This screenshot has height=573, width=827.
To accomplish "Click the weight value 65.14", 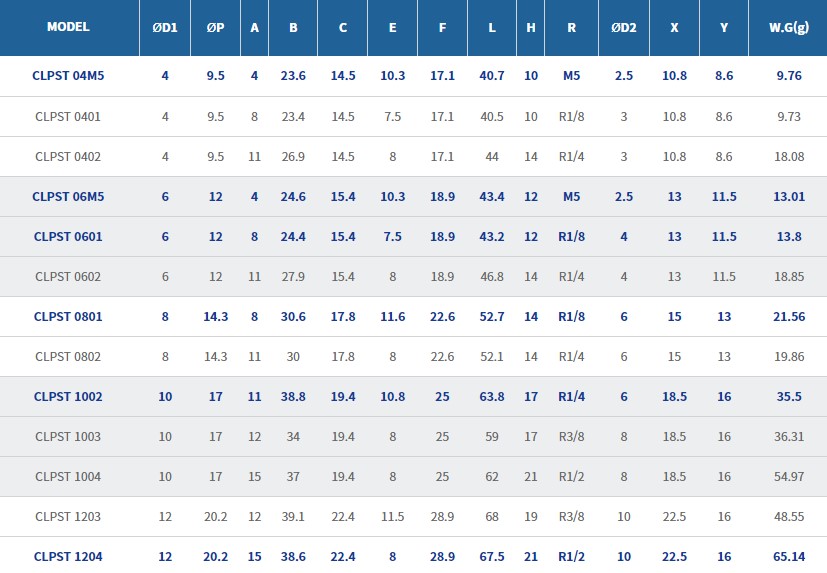I will point(788,556).
